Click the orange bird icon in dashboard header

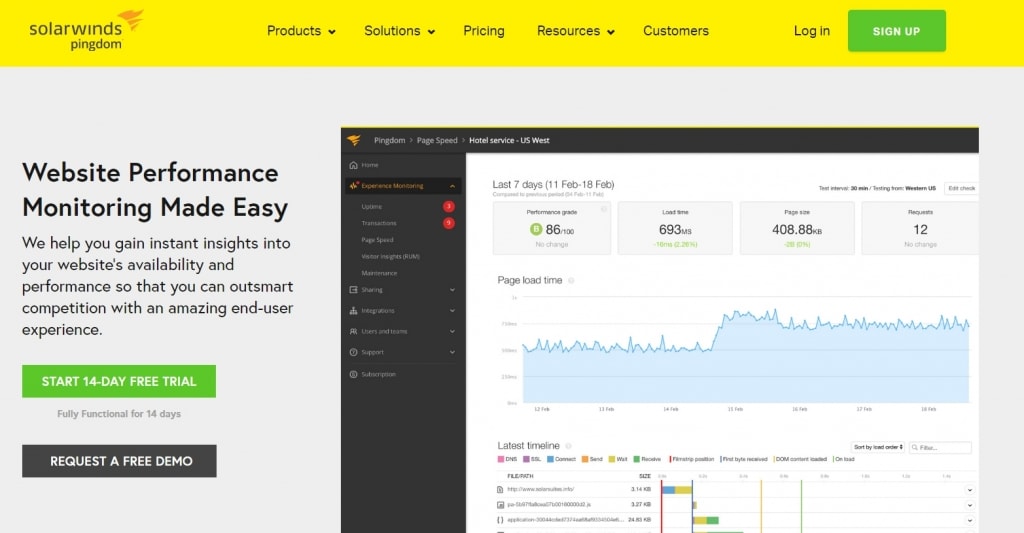(354, 140)
